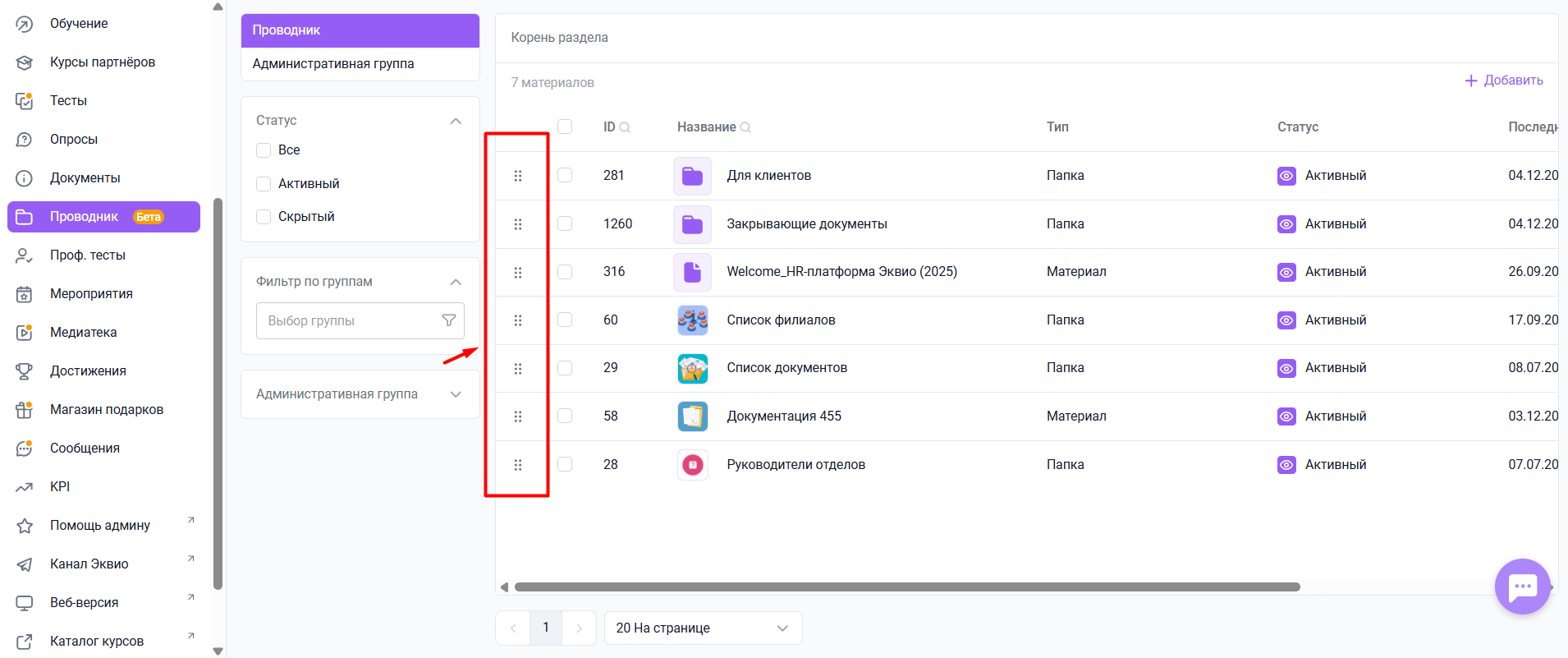This screenshot has width=1568, height=658.
Task: Click the horizontal table scrollbar
Action: 907,587
